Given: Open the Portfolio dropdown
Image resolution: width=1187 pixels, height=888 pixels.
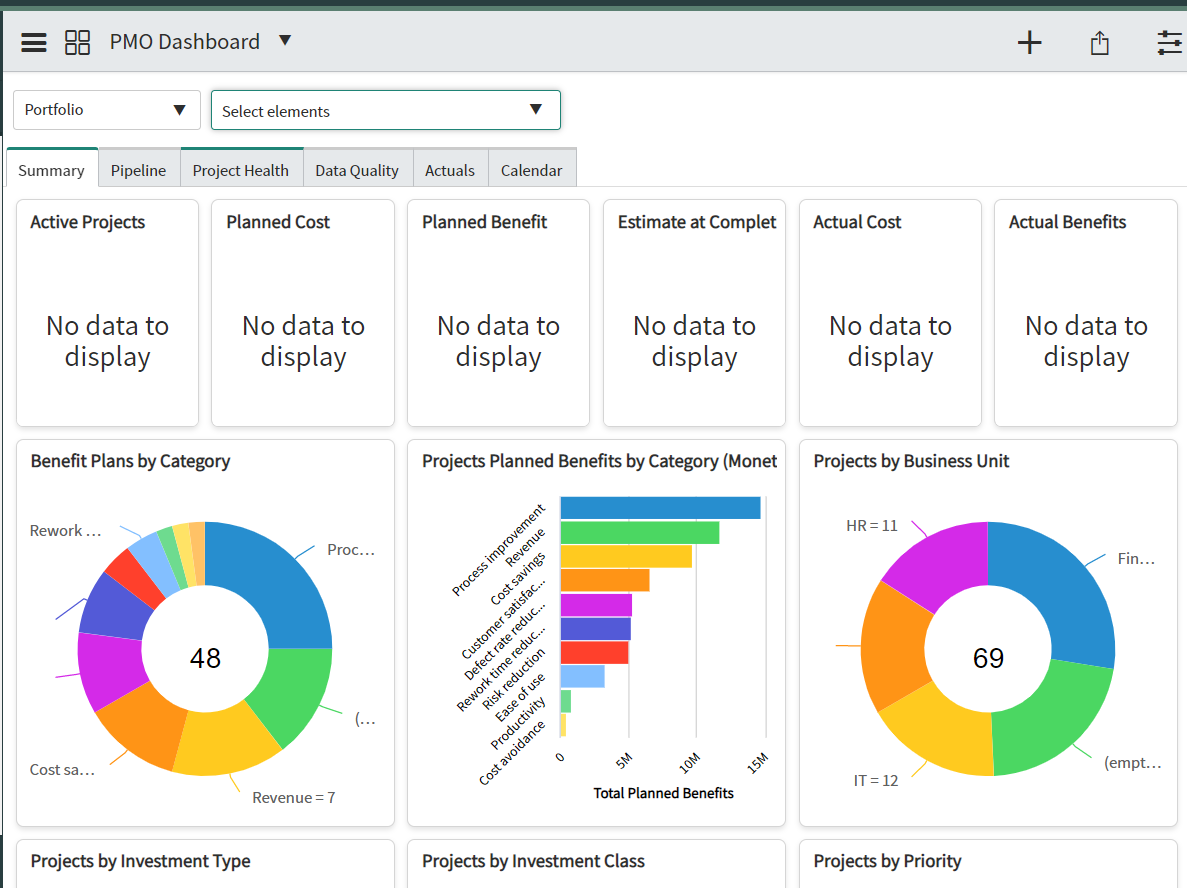Looking at the screenshot, I should coord(105,109).
